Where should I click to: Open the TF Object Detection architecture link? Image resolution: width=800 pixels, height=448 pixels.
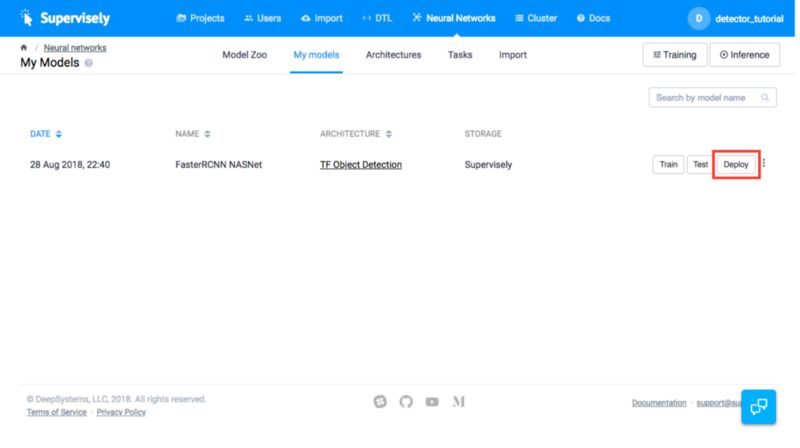[x=361, y=164]
